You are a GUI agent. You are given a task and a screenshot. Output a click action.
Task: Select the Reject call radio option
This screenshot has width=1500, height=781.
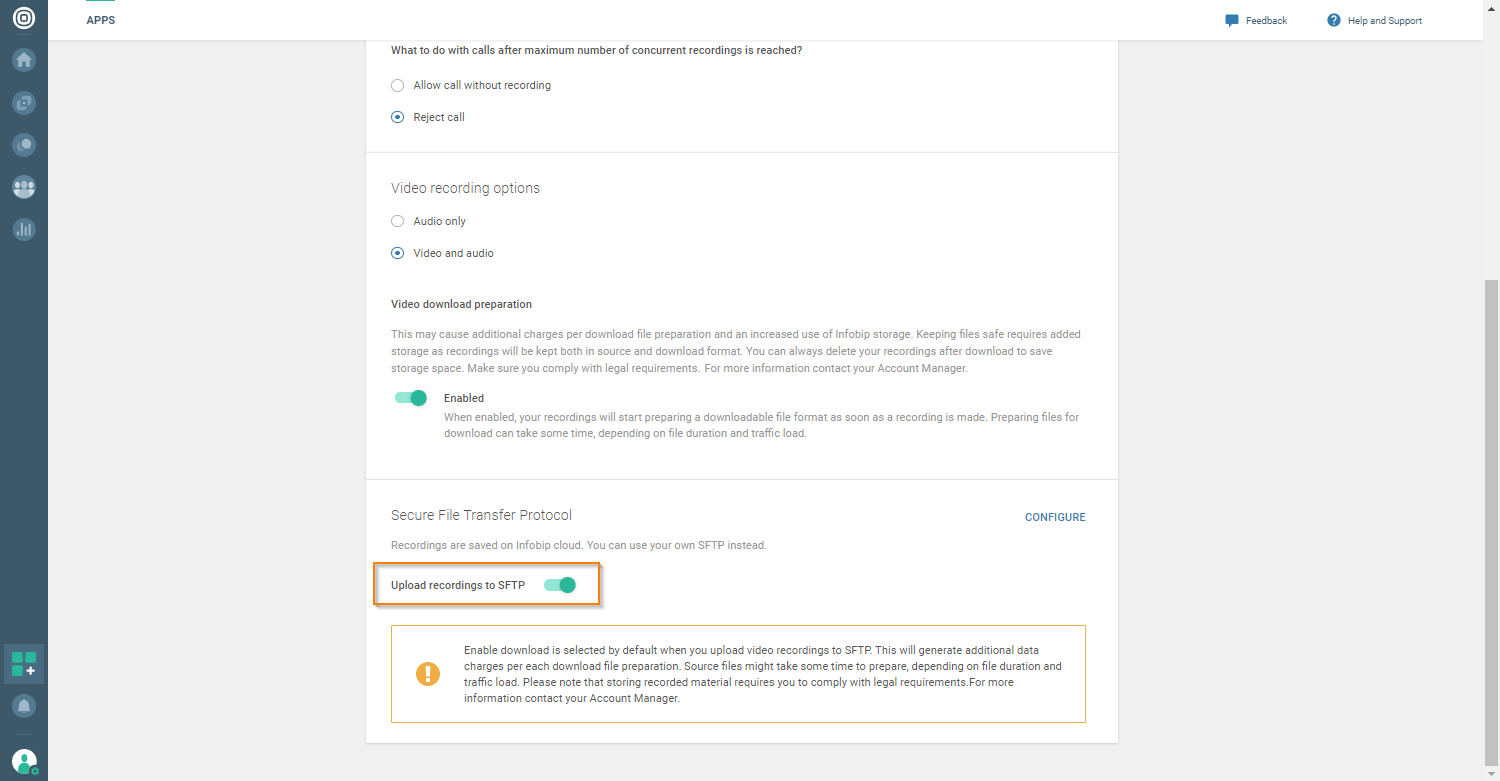pyautogui.click(x=398, y=118)
